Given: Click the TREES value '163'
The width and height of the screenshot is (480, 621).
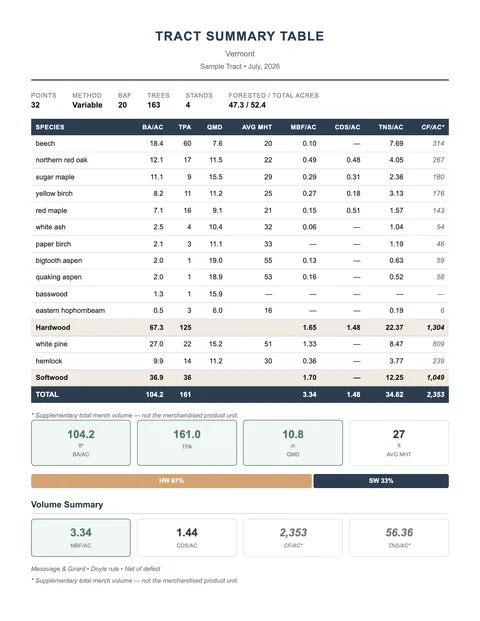Looking at the screenshot, I should [x=154, y=105].
